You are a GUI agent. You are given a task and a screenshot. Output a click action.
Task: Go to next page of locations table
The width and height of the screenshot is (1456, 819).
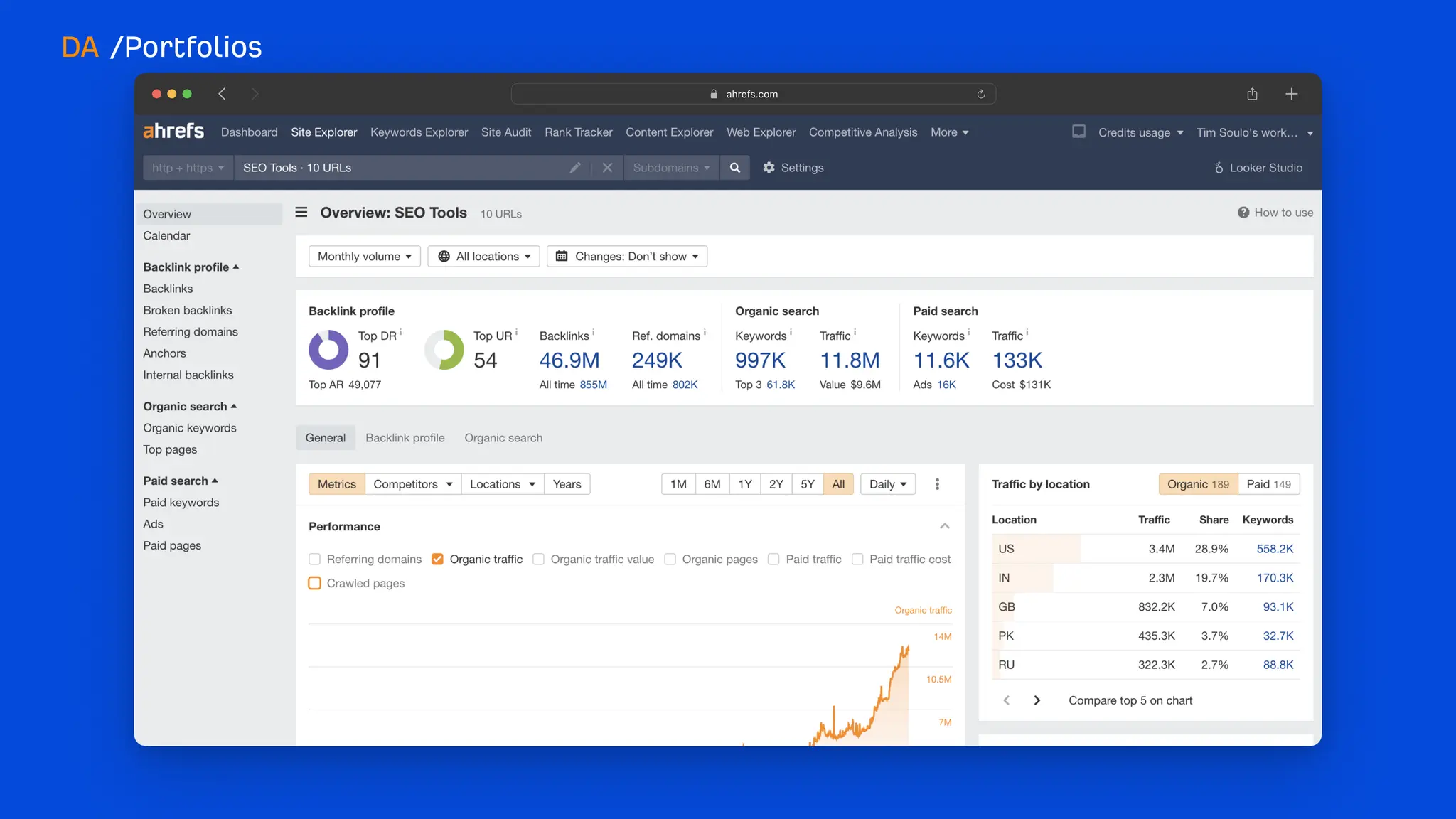click(1037, 700)
